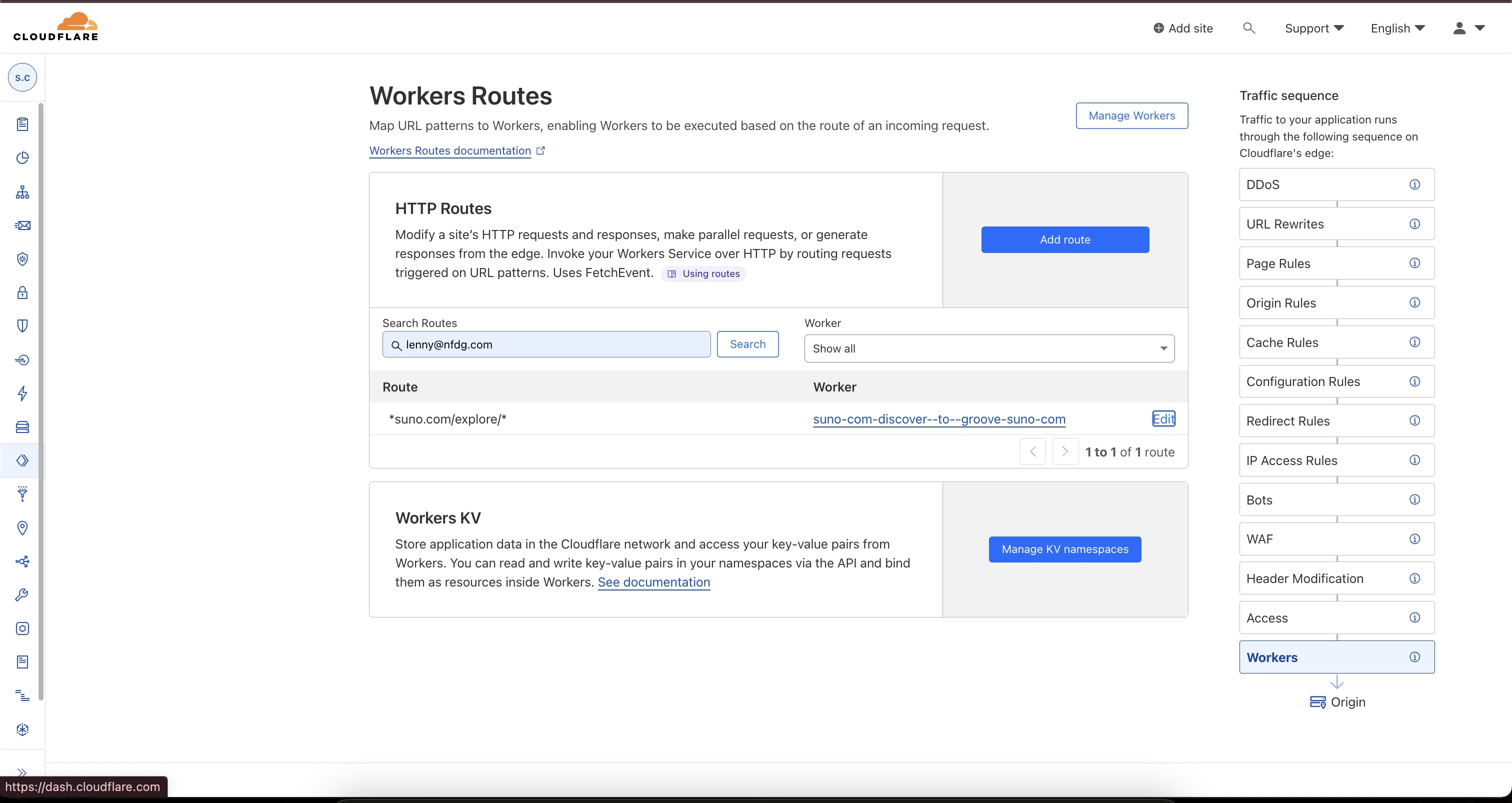Open the Overview clipboard icon in sidebar
Image resolution: width=1512 pixels, height=803 pixels.
(x=22, y=124)
